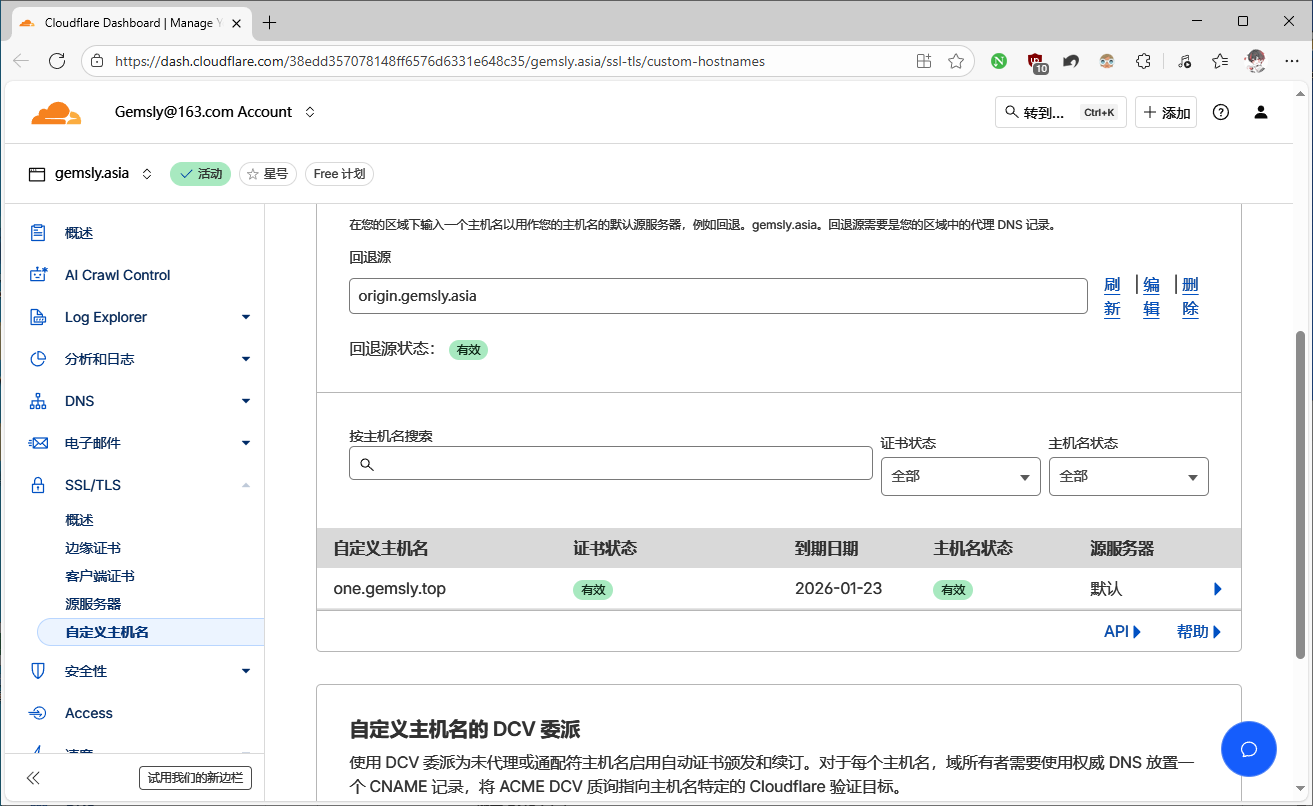Click the Cloudflare logo icon
The image size is (1313, 806).
tap(56, 111)
